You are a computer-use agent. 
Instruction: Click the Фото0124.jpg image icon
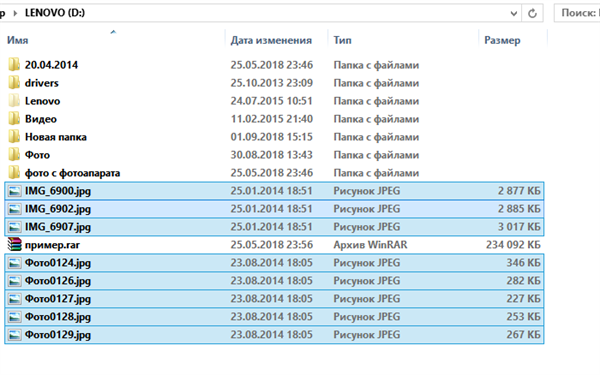15,263
